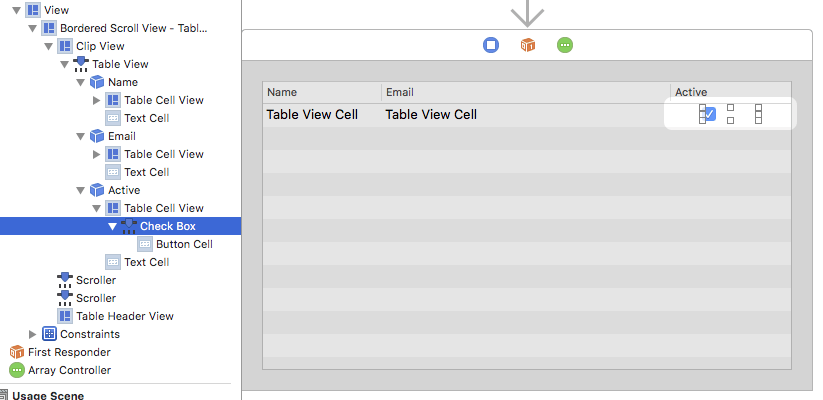Select the Array Controller in the outline
823x400 pixels.
pyautogui.click(x=69, y=370)
